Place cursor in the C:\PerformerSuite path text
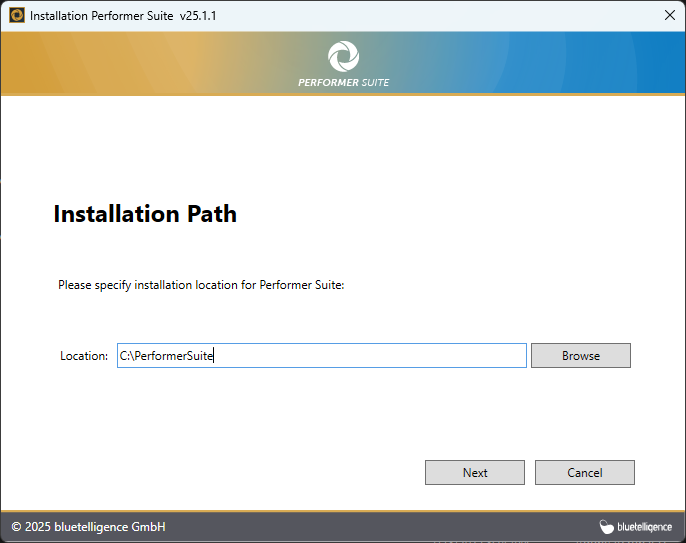 (x=166, y=356)
